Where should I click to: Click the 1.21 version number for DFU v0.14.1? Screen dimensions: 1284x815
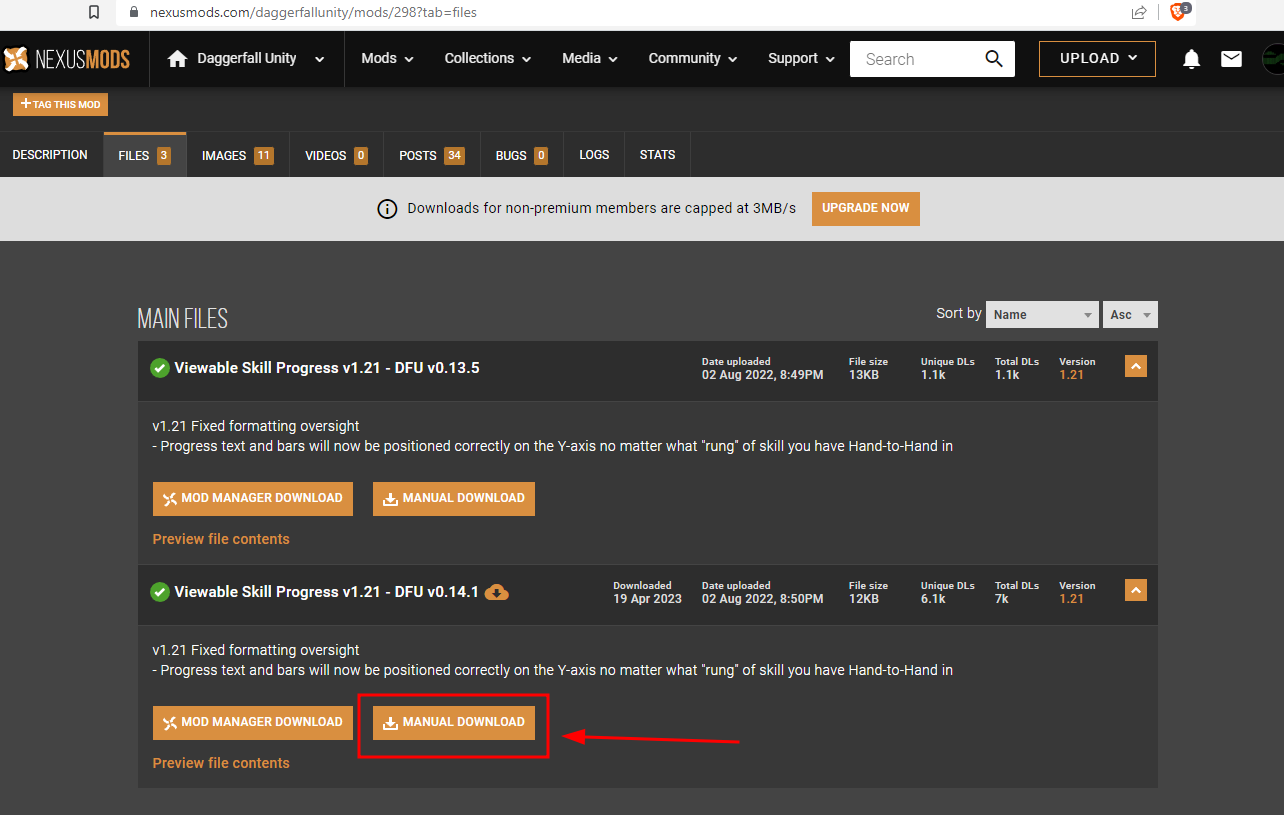pos(1071,599)
